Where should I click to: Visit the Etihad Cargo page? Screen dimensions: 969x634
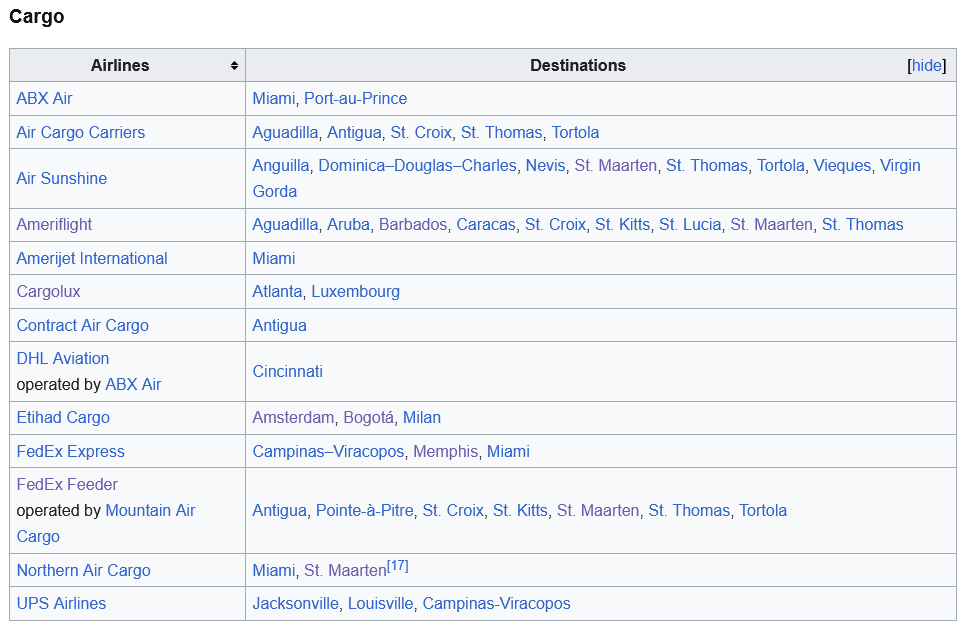click(63, 418)
